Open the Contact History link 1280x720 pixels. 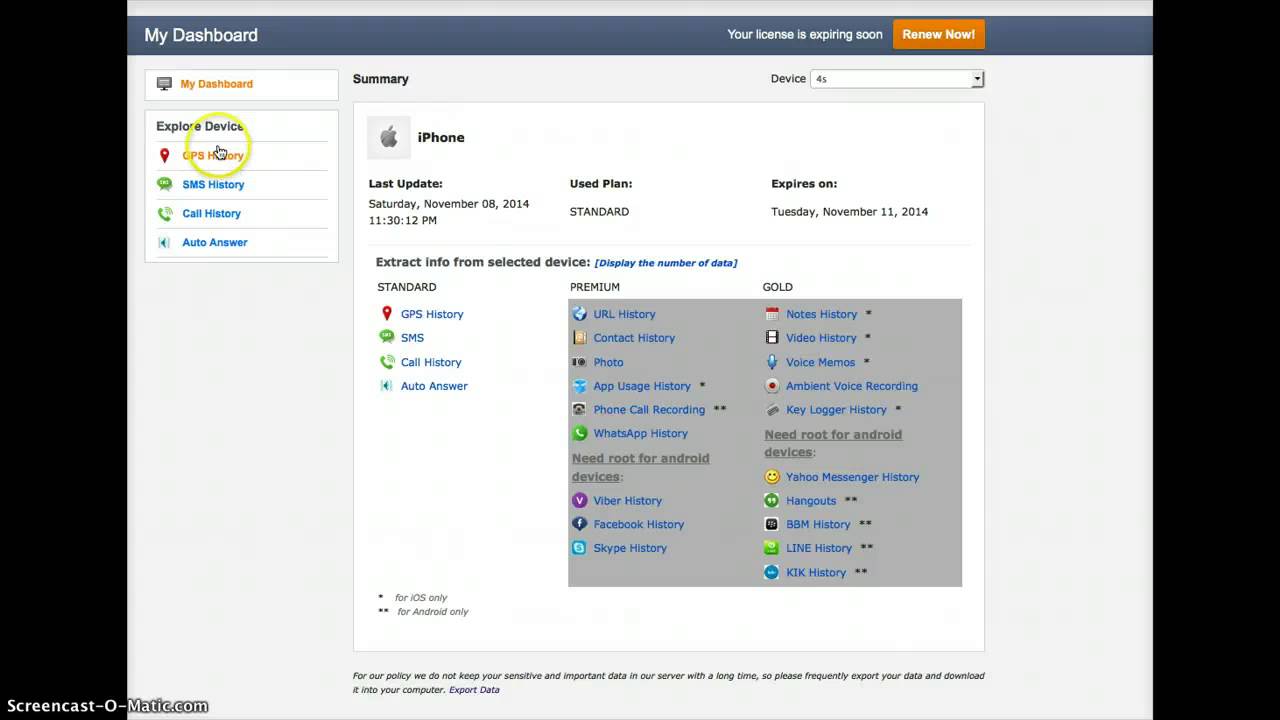pos(634,338)
